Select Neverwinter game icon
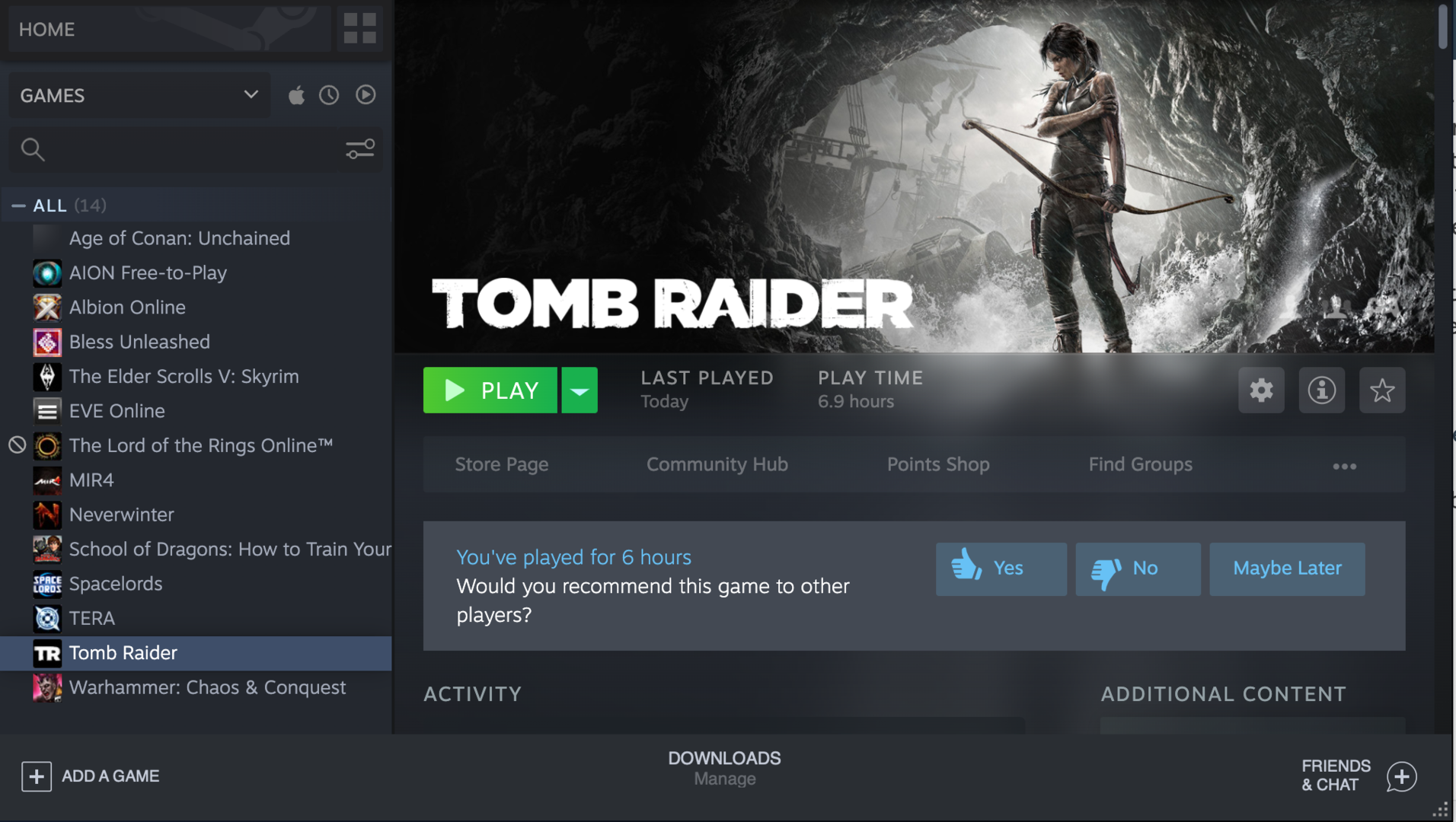This screenshot has width=1456, height=822. click(x=47, y=515)
